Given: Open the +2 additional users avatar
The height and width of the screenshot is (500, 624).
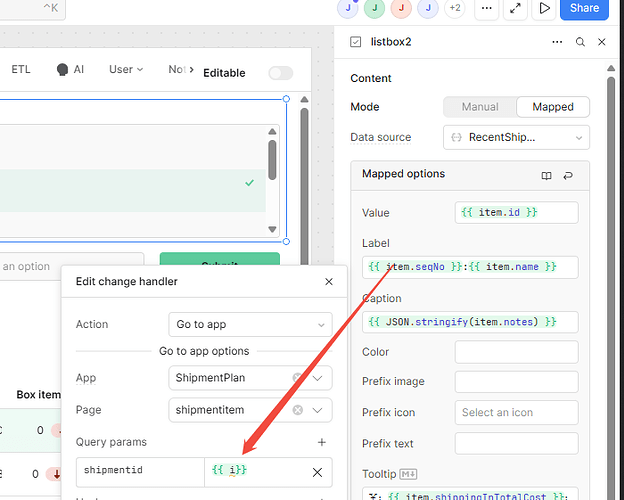Looking at the screenshot, I should pos(455,8).
